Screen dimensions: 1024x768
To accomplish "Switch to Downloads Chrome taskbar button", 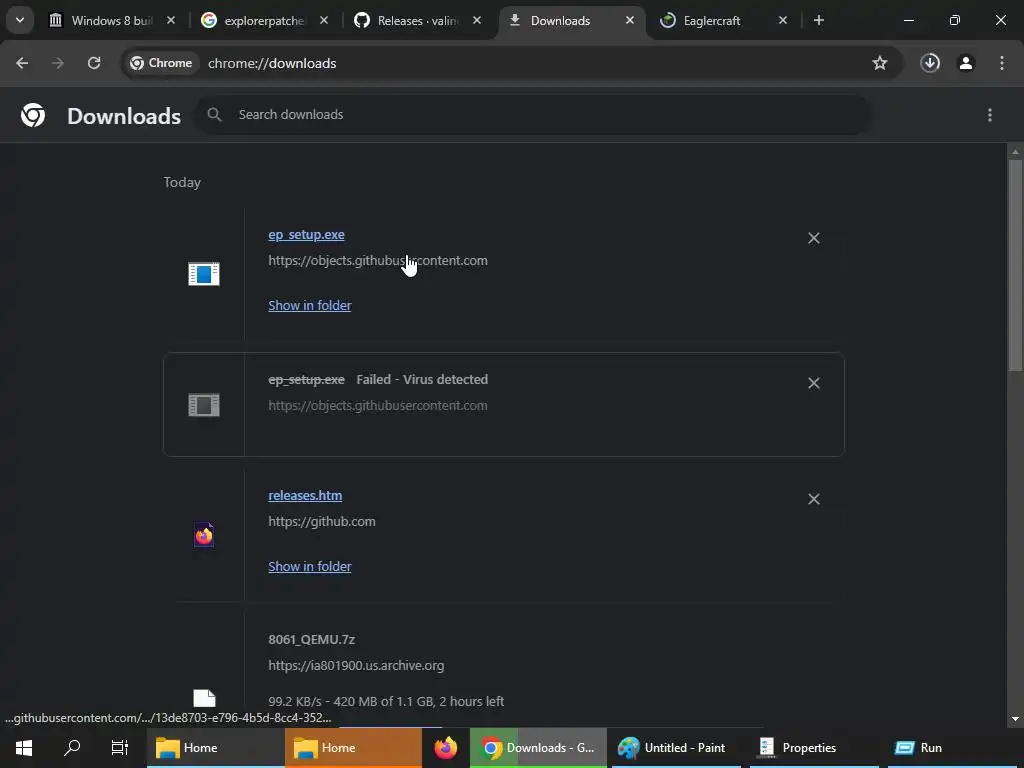I will (x=538, y=748).
